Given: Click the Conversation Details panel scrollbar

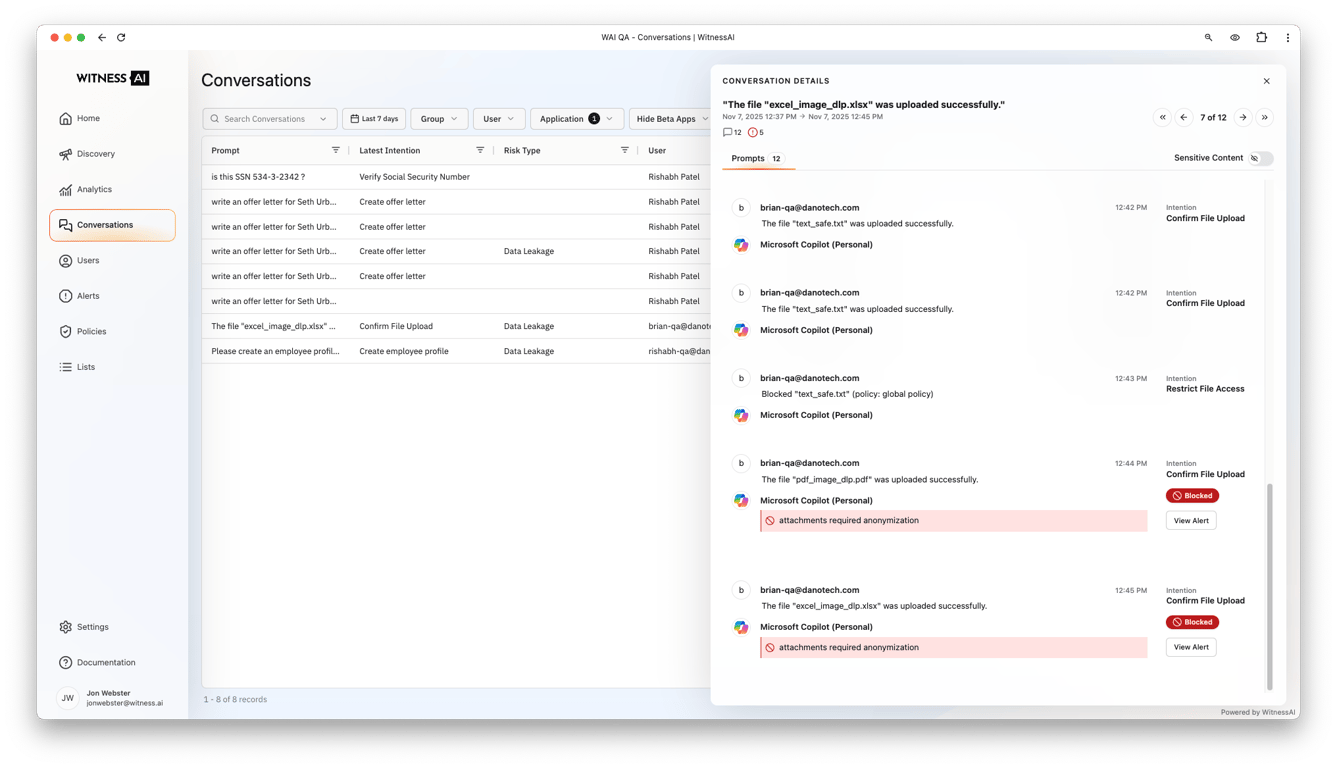Looking at the screenshot, I should tap(1270, 586).
